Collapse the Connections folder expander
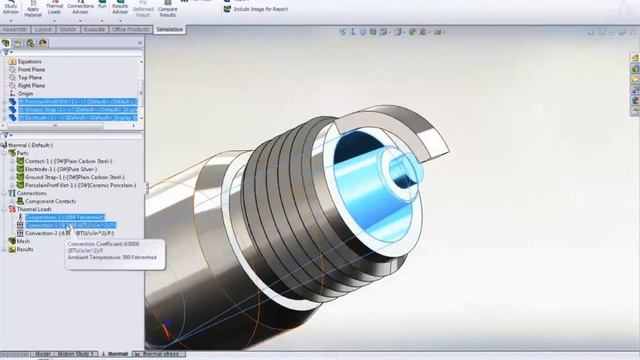The image size is (640, 360). [x=4, y=193]
